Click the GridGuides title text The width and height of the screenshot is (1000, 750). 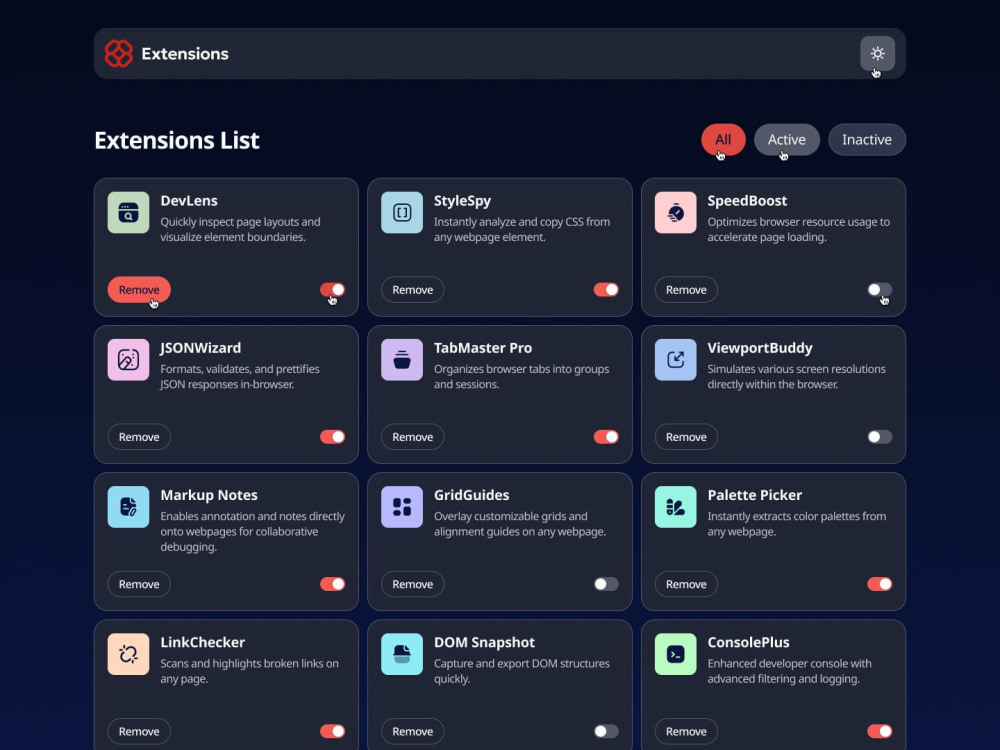pos(471,496)
